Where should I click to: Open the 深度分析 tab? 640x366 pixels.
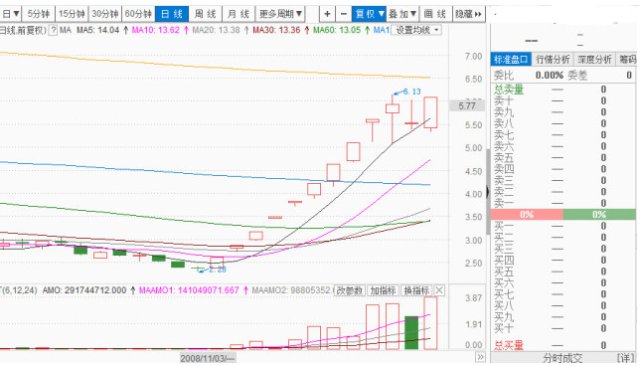(594, 60)
